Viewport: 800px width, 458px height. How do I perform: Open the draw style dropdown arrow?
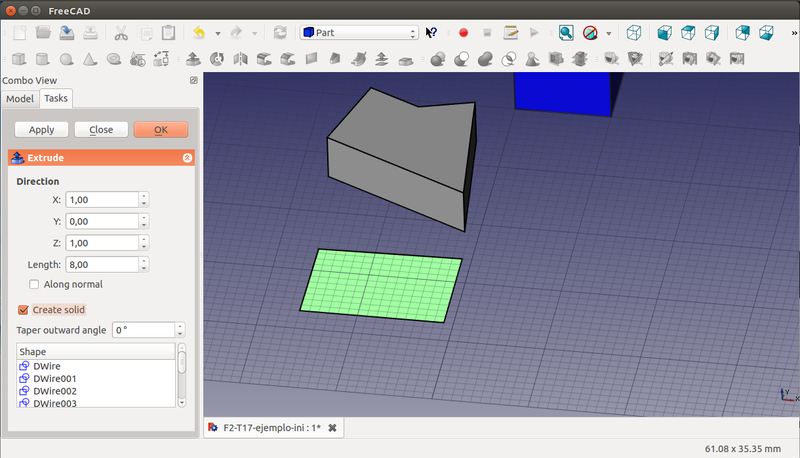[x=608, y=34]
